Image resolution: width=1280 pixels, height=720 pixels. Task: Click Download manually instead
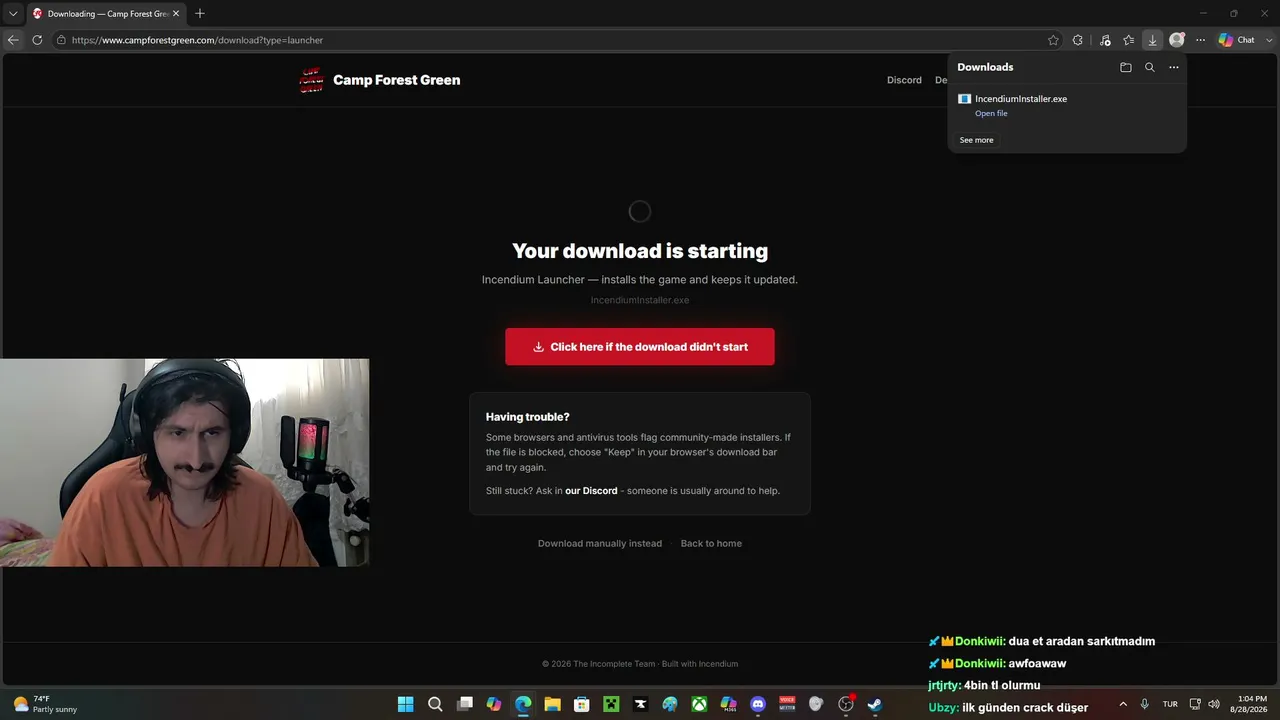click(600, 544)
